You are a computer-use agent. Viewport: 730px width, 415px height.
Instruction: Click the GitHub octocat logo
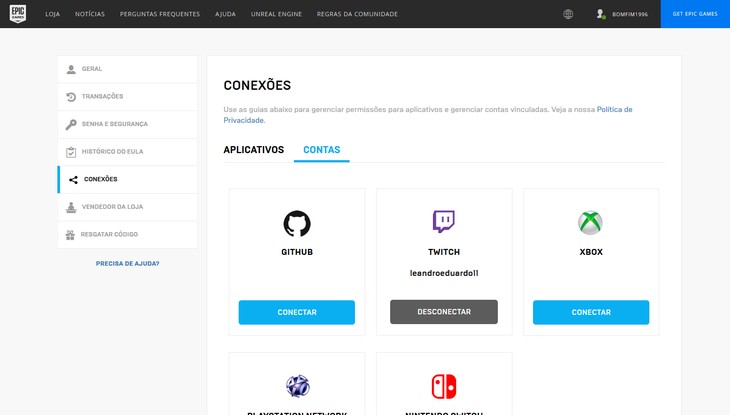297,224
